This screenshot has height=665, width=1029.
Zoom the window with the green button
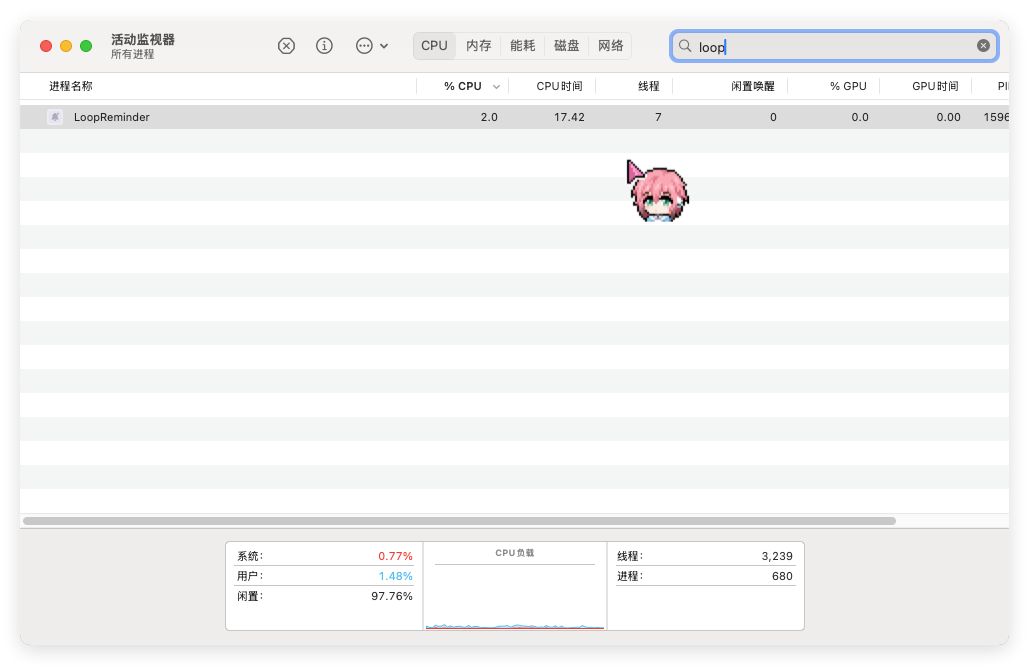86,46
